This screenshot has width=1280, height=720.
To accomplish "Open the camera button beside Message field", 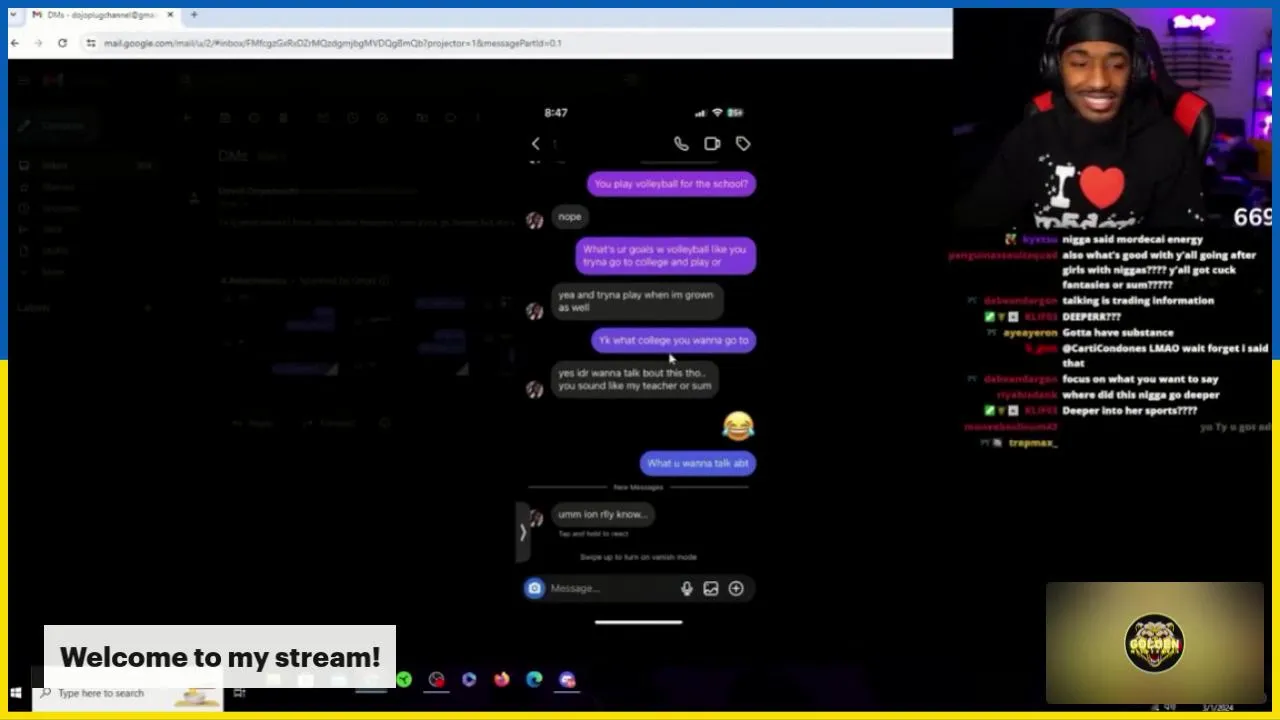I will (534, 588).
